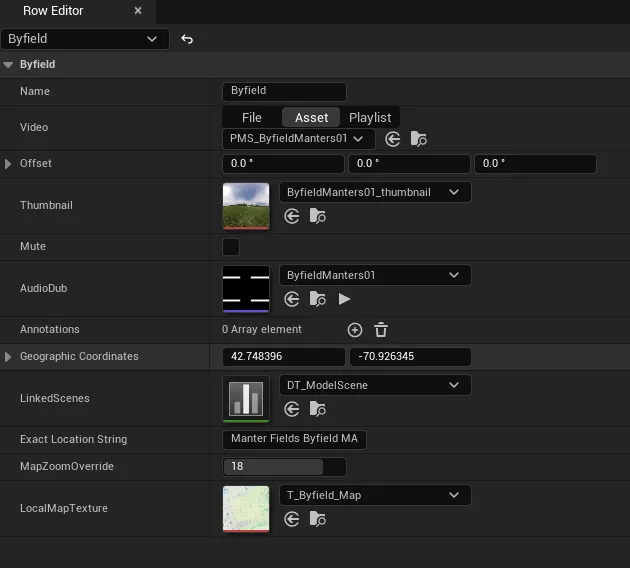Expand the Offset property
The height and width of the screenshot is (568, 630).
click(x=8, y=164)
